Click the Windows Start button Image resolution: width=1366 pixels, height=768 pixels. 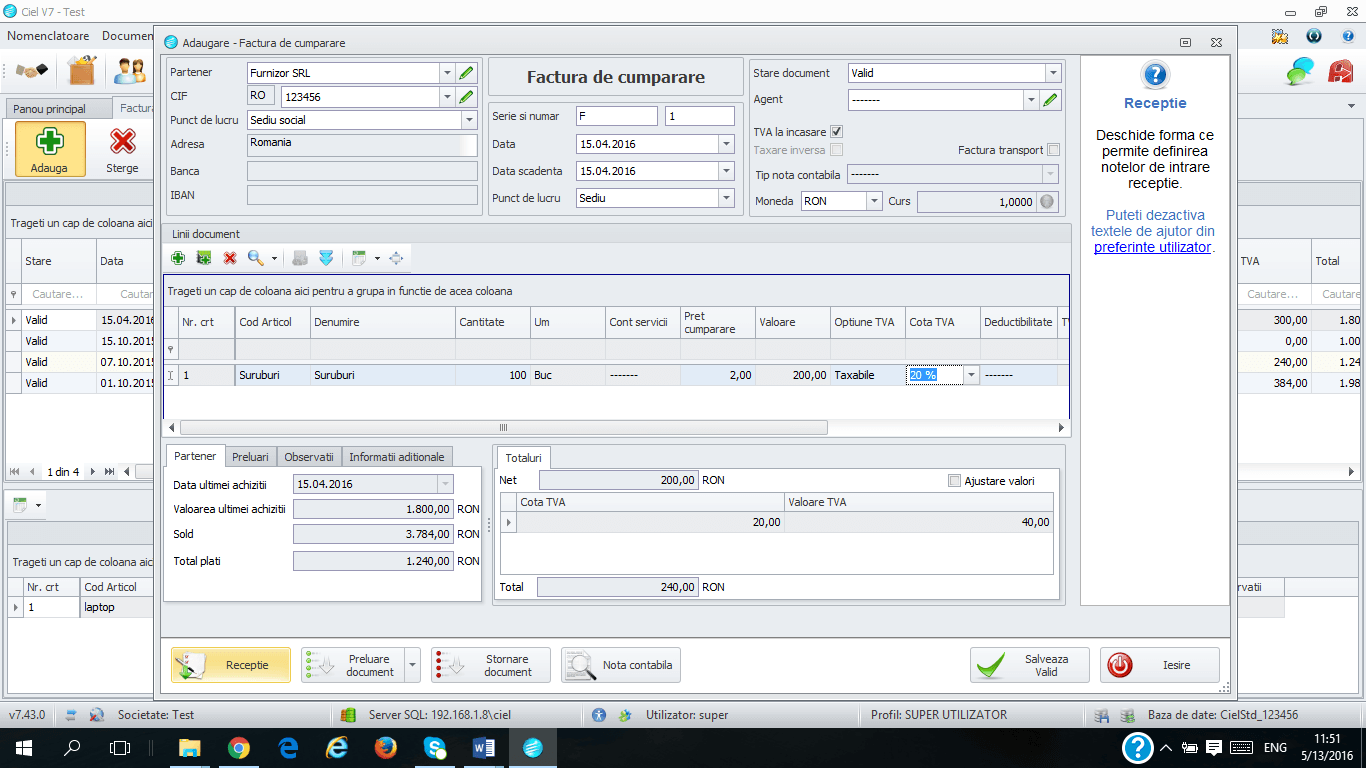pos(23,747)
